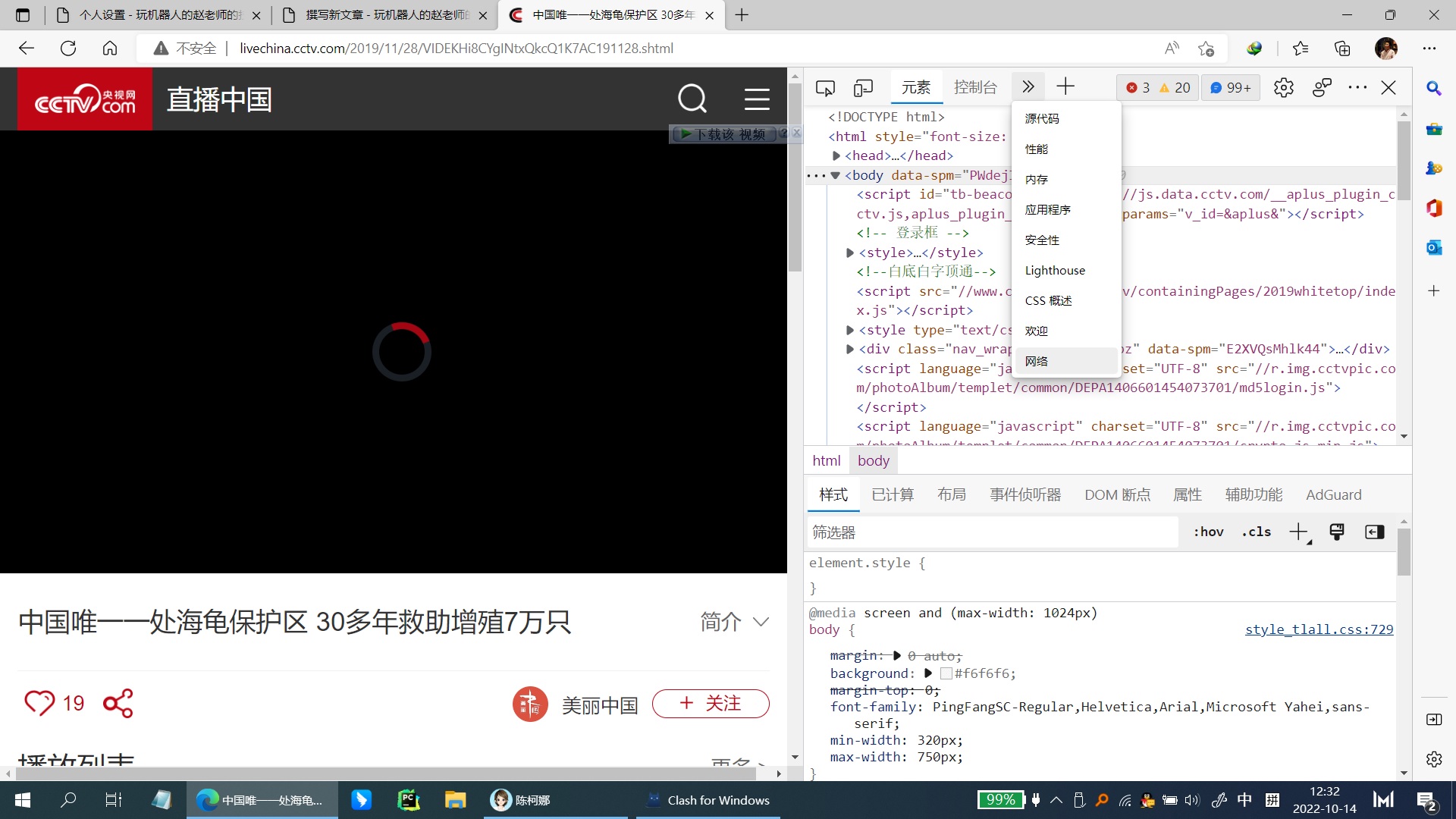
Task: Open DevTools settings gear
Action: [x=1283, y=88]
